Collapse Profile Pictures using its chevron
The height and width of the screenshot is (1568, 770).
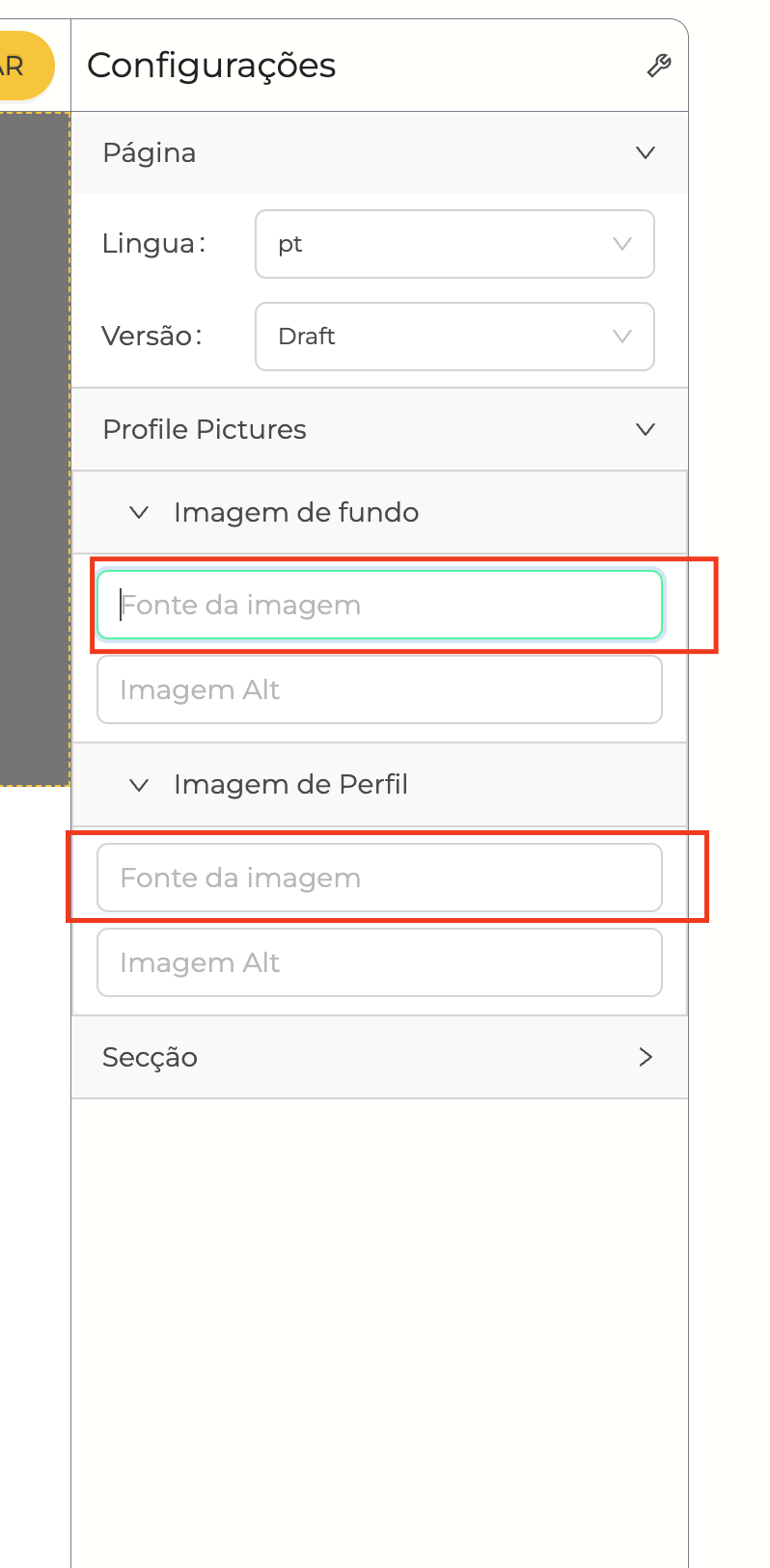pyautogui.click(x=646, y=429)
